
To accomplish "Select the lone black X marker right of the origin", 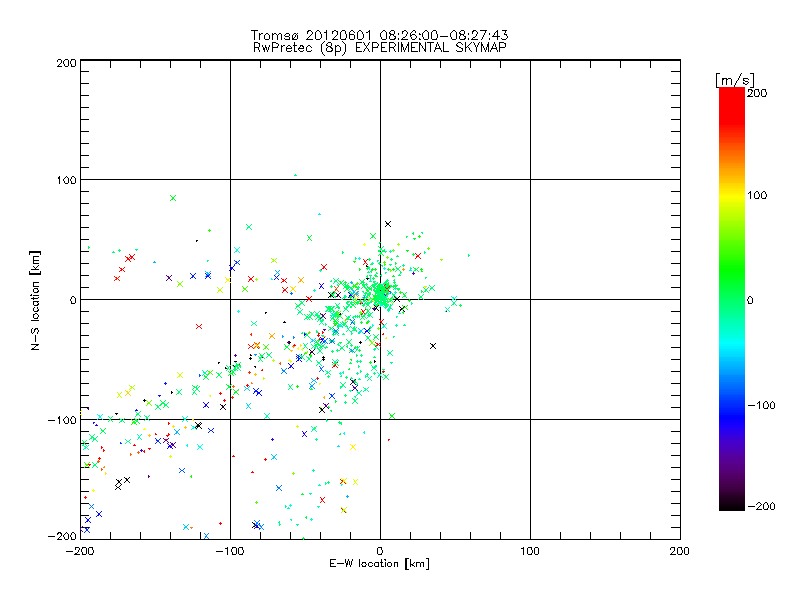I will pyautogui.click(x=433, y=346).
